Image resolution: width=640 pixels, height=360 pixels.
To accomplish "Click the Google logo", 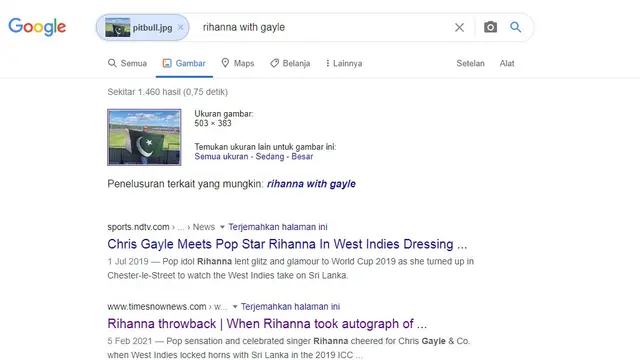I will [37, 27].
